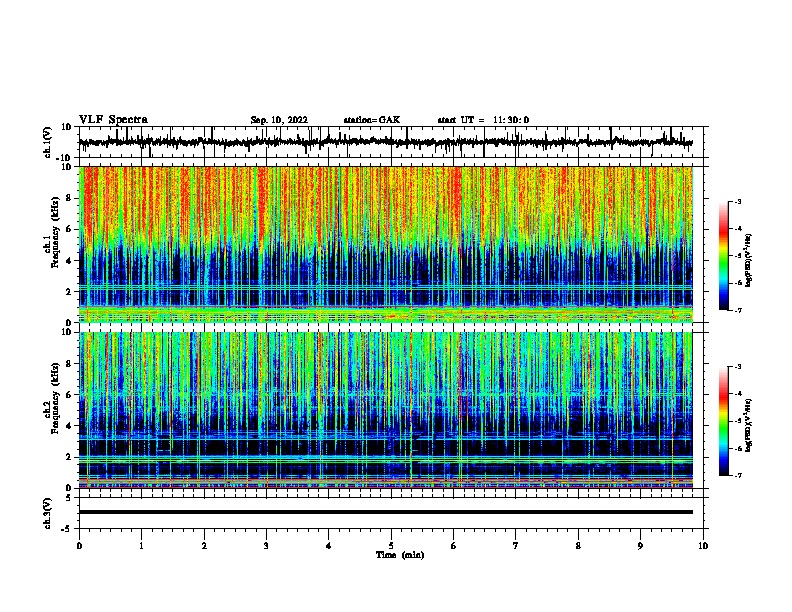Pick the ch.1 spectrogram color scale bar
The height and width of the screenshot is (612, 792).
723,256
